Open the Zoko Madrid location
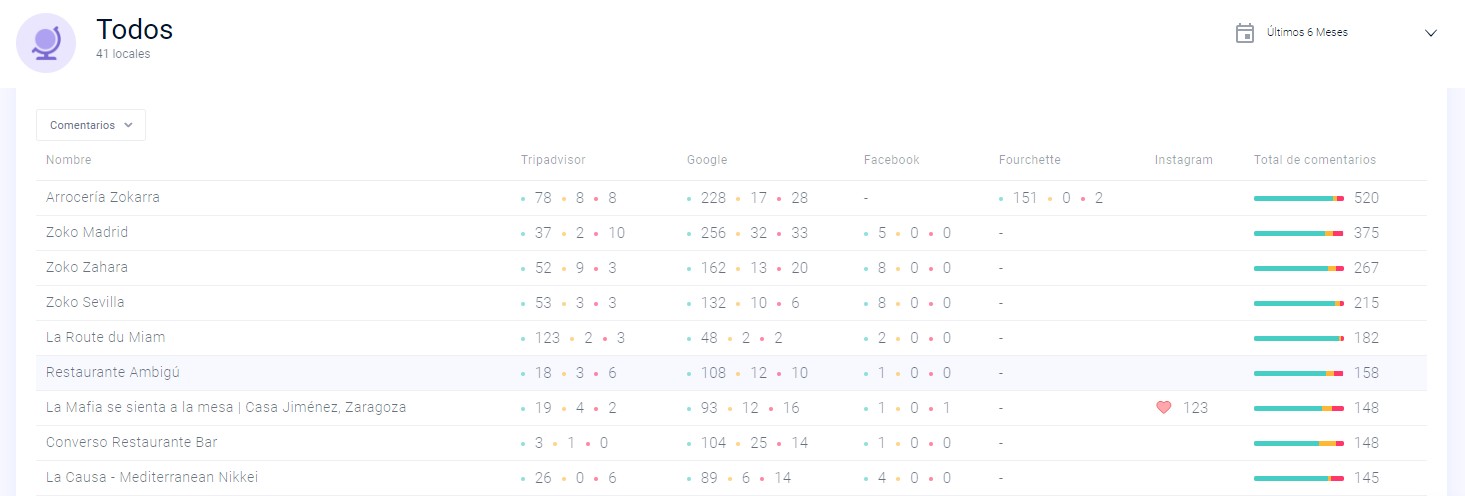Image resolution: width=1465 pixels, height=496 pixels. point(731,233)
